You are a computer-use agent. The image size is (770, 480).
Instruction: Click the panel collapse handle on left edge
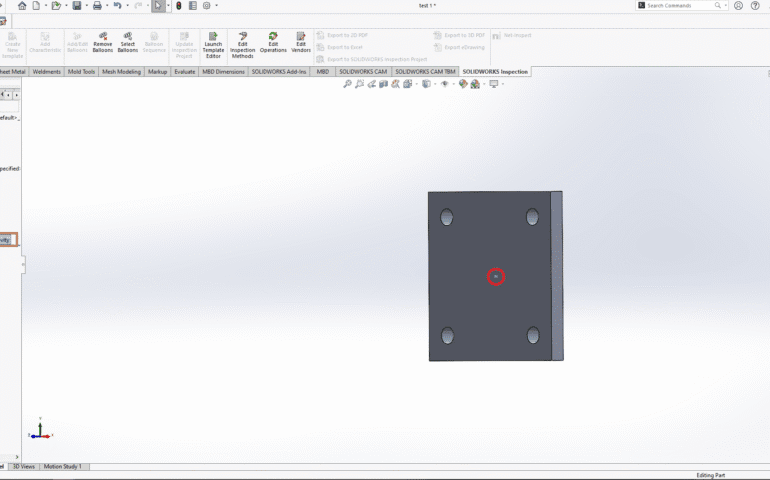(23, 264)
